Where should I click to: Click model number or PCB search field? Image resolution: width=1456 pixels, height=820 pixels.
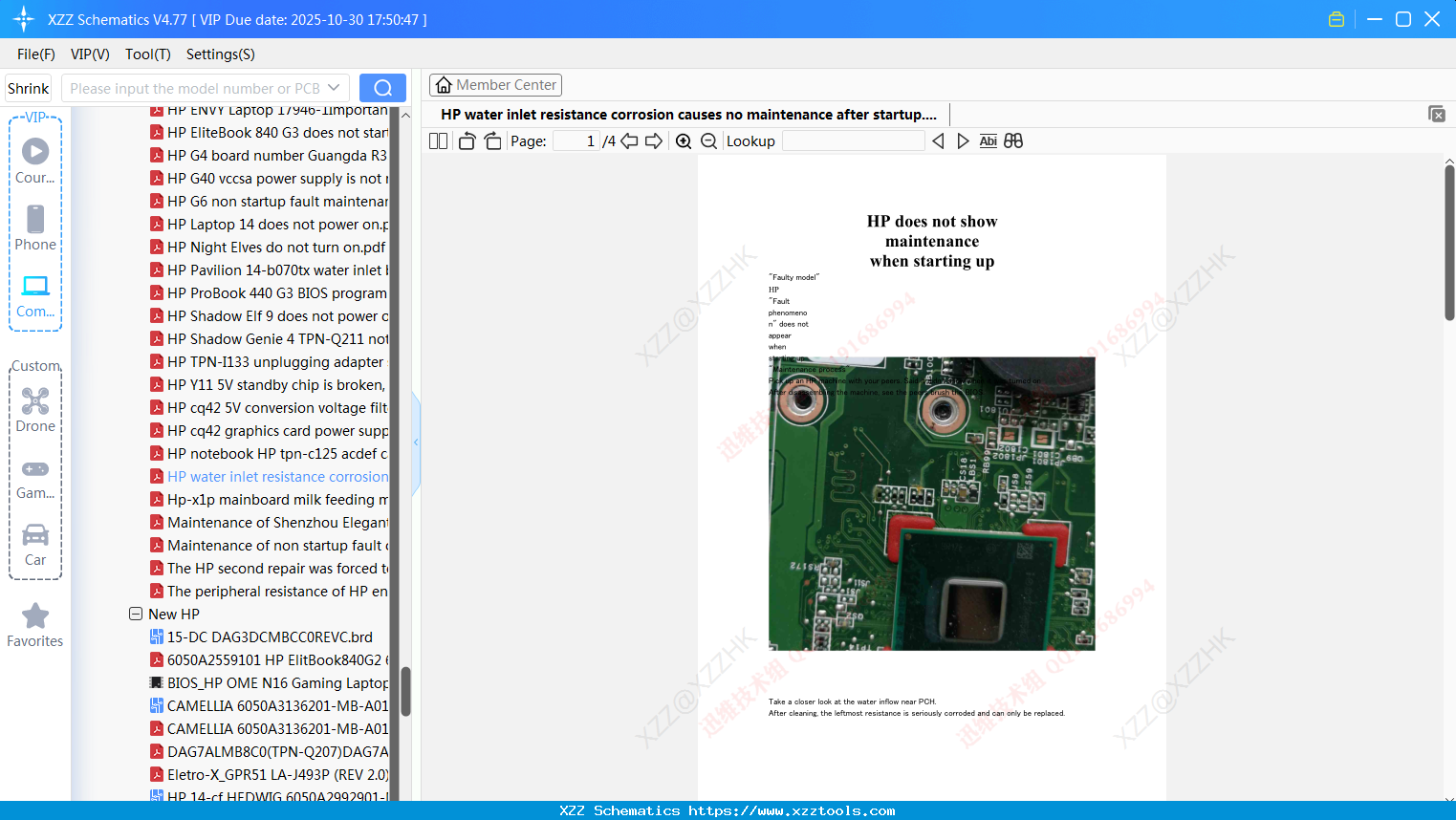[x=196, y=88]
